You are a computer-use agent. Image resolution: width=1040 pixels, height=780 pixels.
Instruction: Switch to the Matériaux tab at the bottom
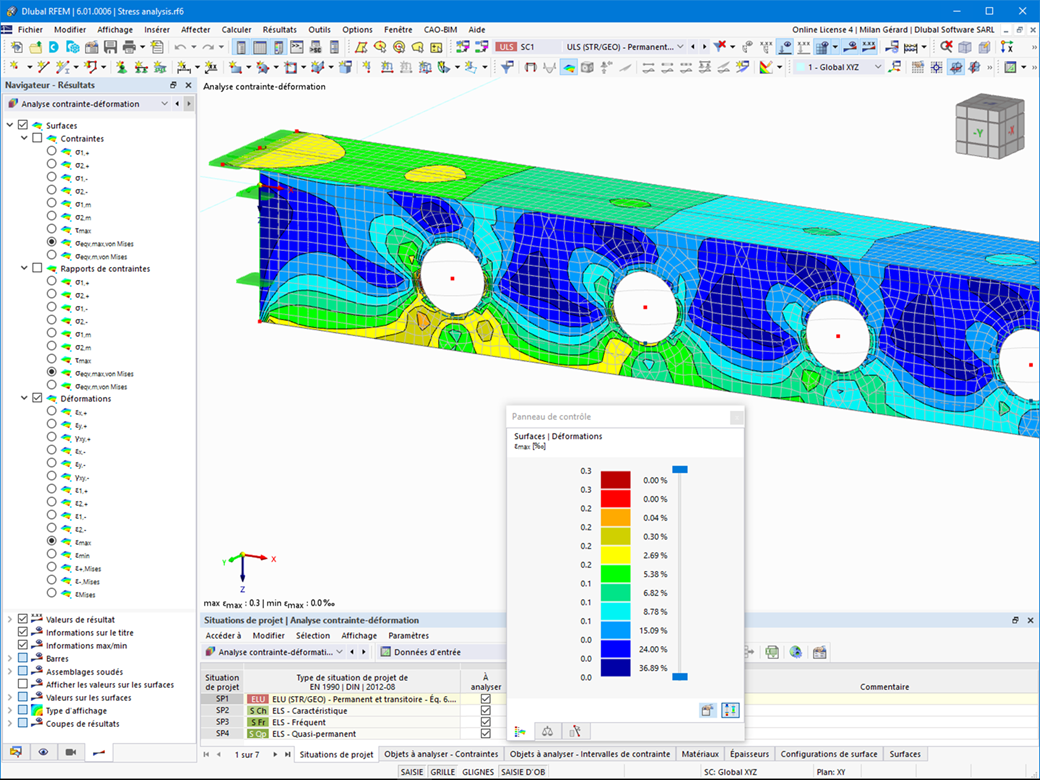[x=700, y=754]
